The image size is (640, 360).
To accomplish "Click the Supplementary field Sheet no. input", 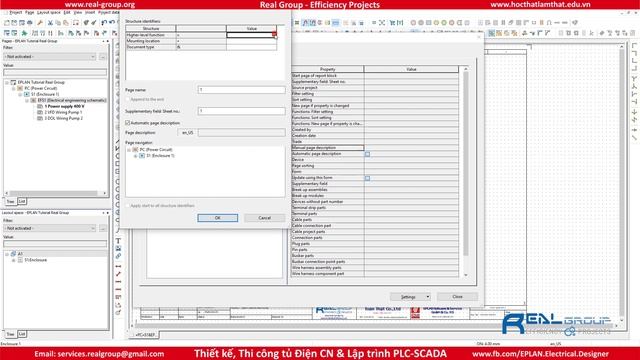I will (242, 111).
